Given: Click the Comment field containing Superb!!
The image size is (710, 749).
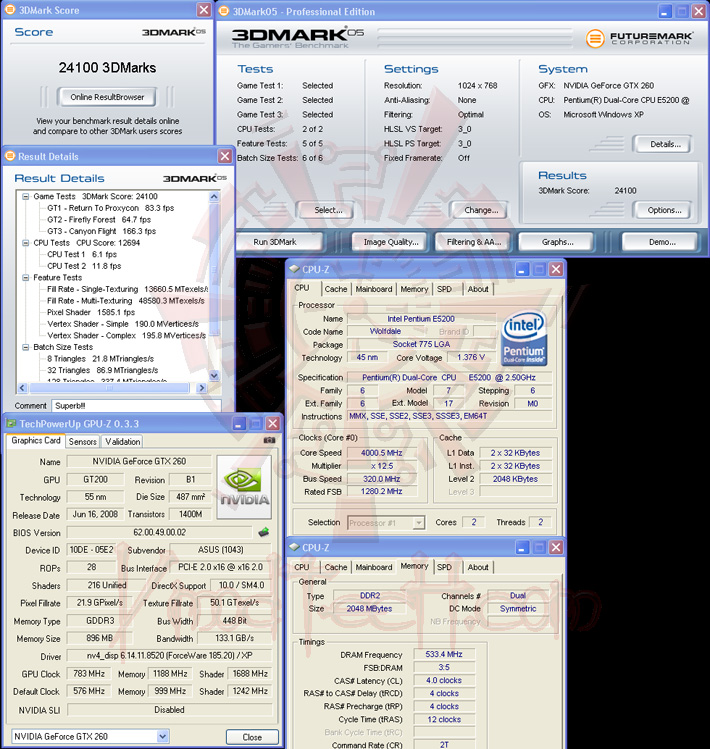Looking at the screenshot, I should [136, 406].
